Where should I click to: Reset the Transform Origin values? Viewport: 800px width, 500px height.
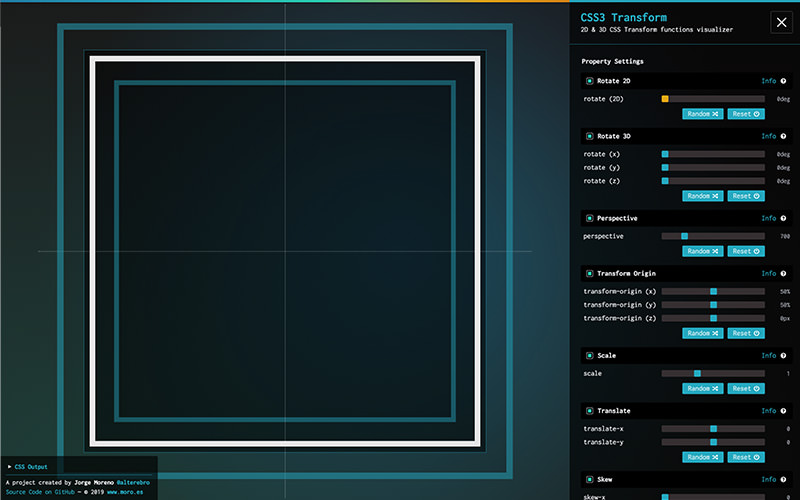[x=746, y=333]
